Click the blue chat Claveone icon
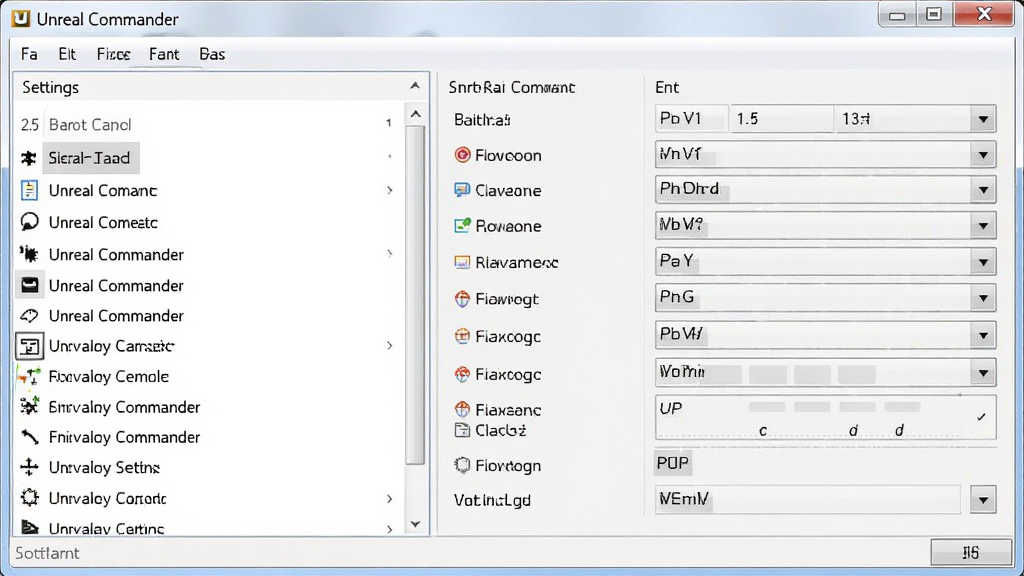Screen dimensions: 1024x576 [x=462, y=190]
